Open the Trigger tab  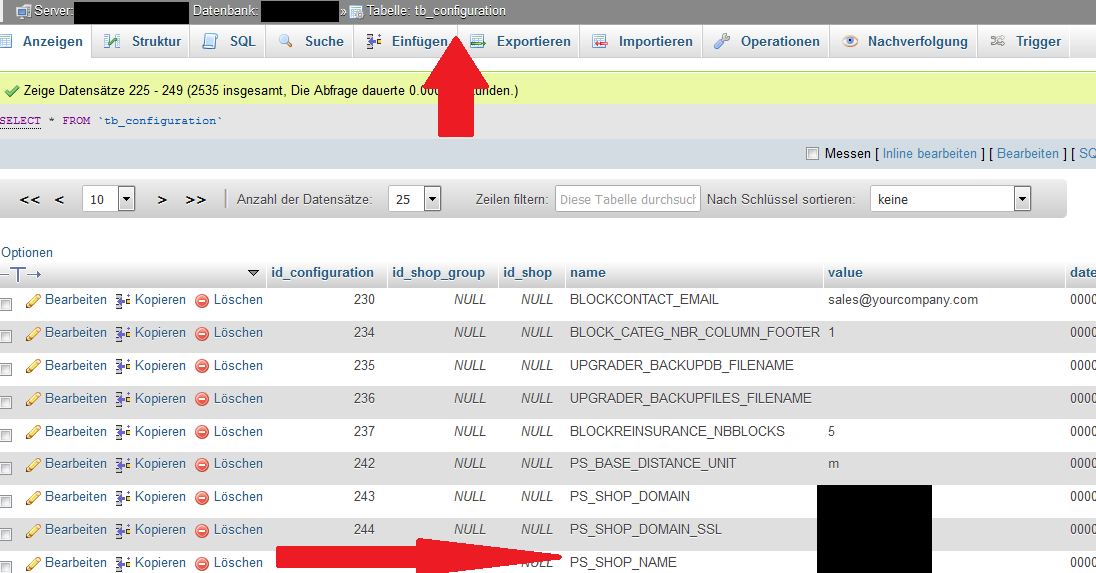[1025, 41]
